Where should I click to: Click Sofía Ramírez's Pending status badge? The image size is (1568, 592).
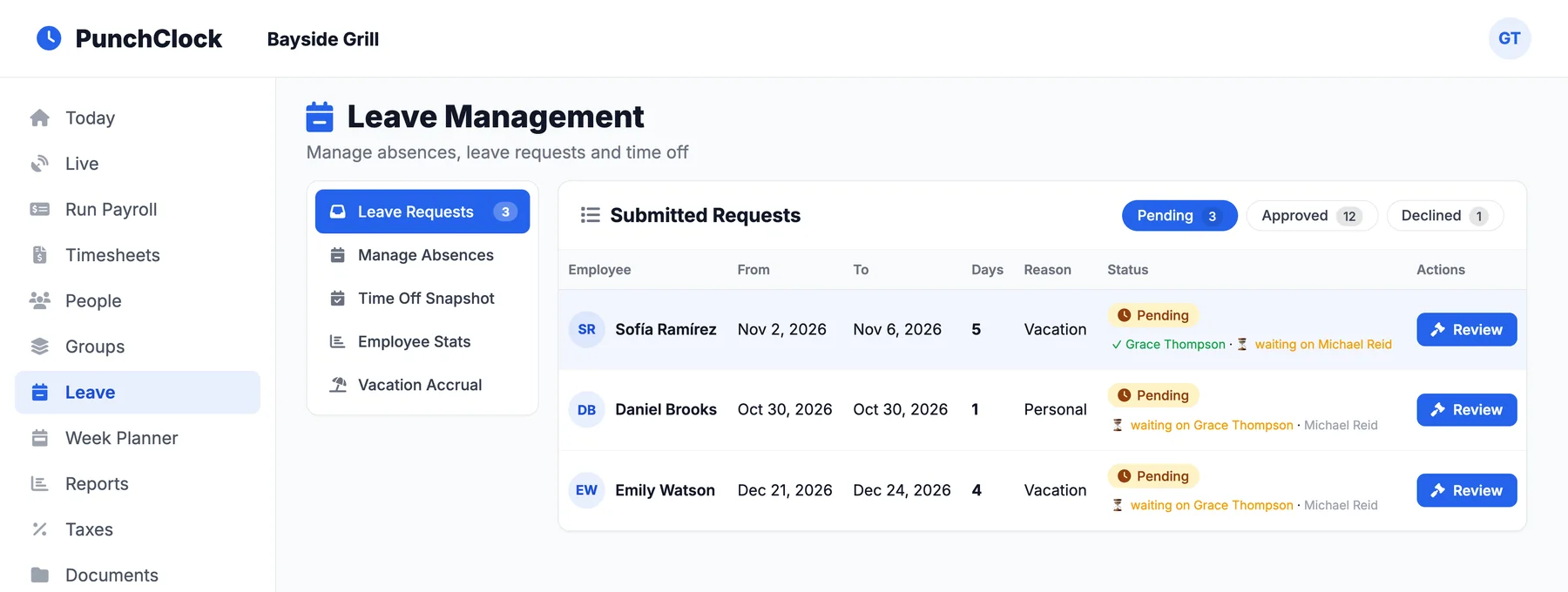pos(1153,315)
